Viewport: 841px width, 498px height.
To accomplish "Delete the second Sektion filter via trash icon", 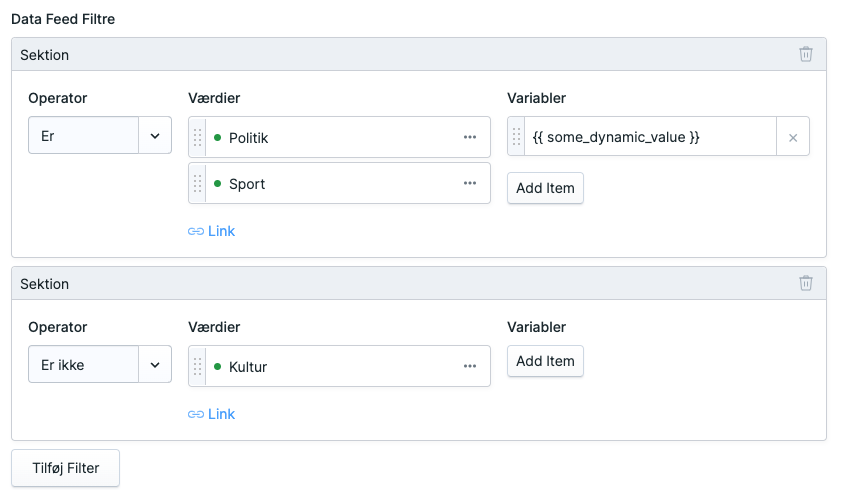I will point(806,284).
